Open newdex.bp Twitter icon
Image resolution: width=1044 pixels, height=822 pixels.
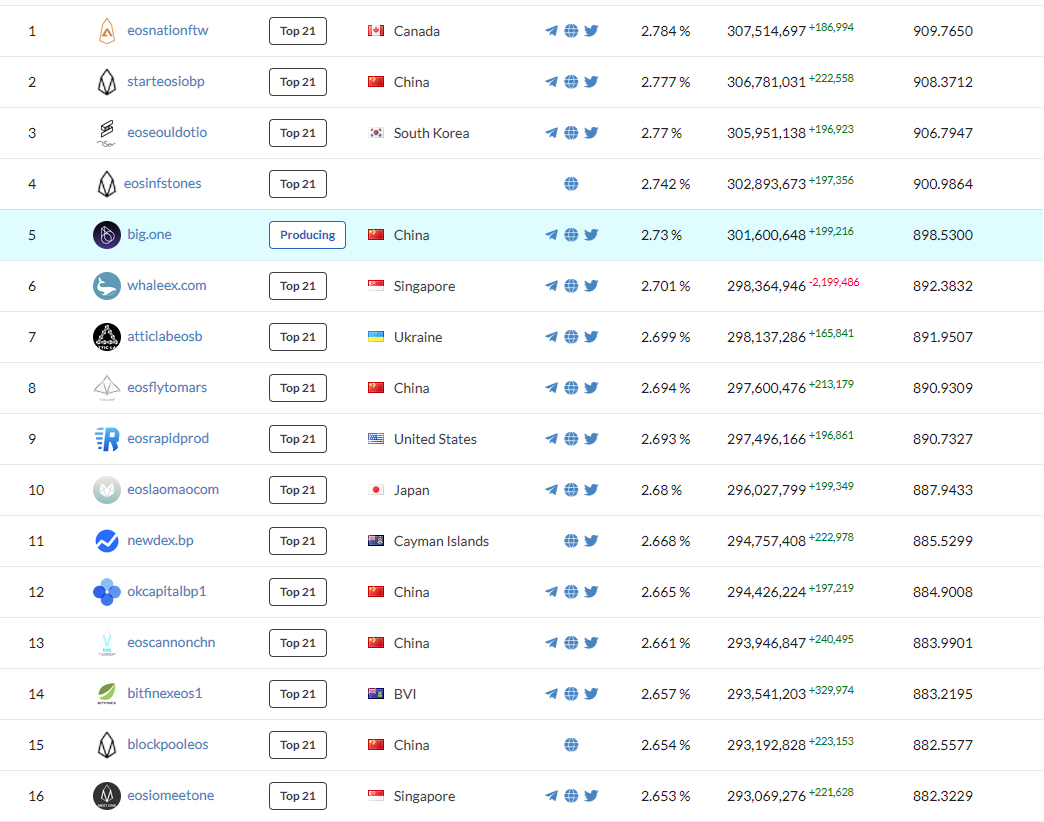591,540
